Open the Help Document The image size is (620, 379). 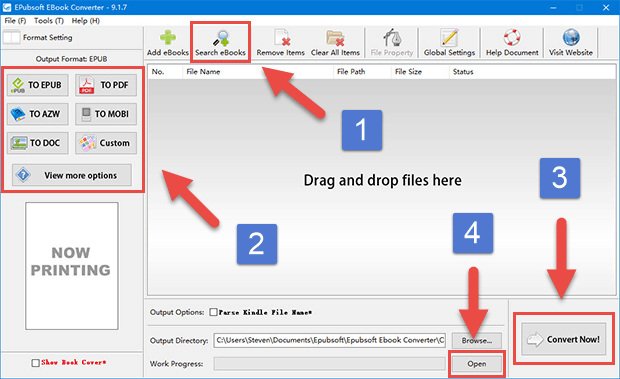tap(512, 43)
